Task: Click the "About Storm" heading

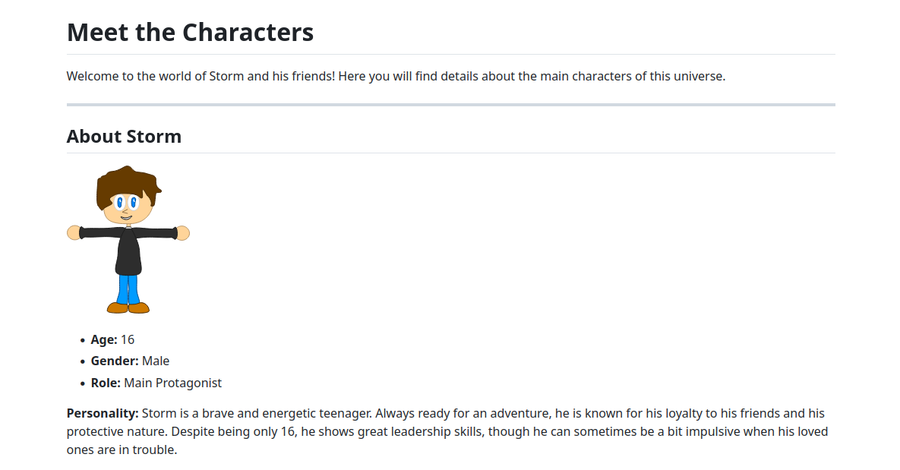Action: point(124,136)
